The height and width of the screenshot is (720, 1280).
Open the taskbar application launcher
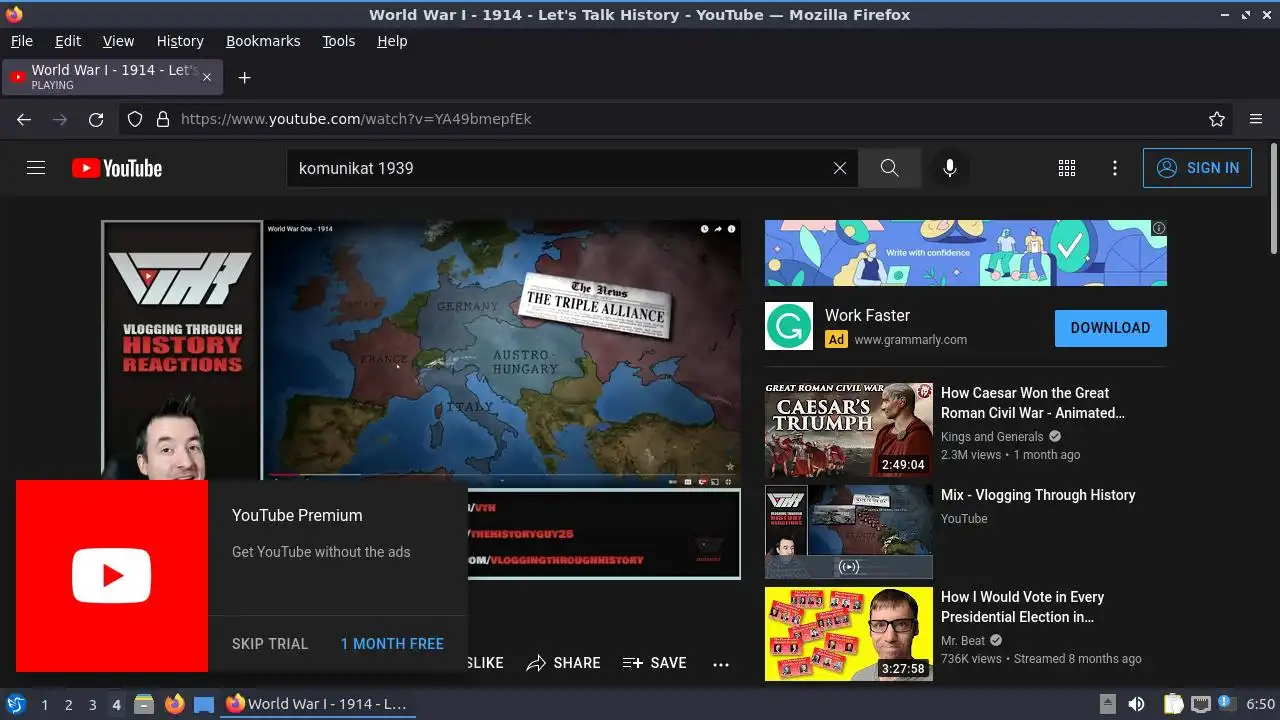[x=15, y=704]
